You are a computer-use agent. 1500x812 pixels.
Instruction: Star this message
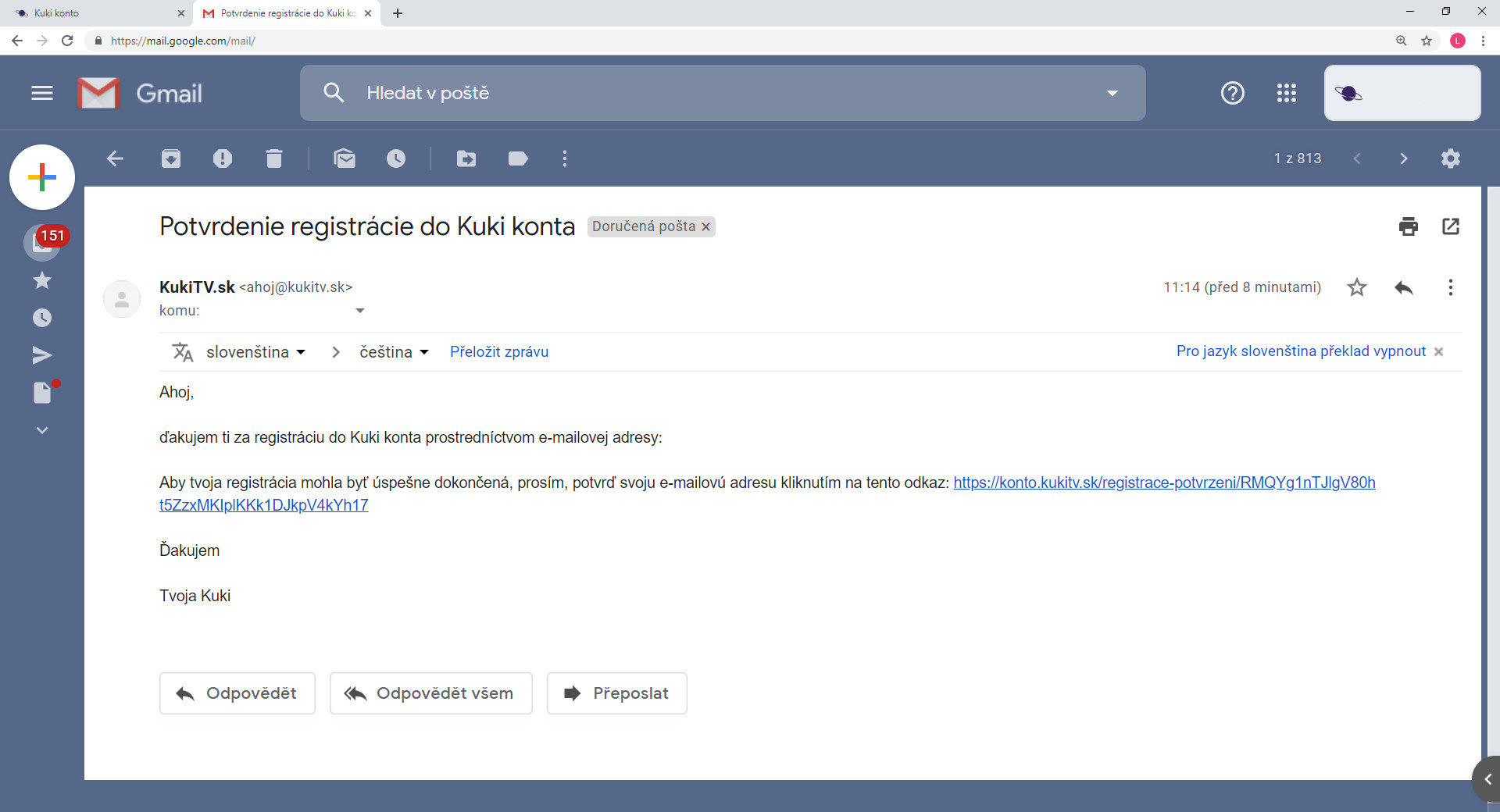1357,287
